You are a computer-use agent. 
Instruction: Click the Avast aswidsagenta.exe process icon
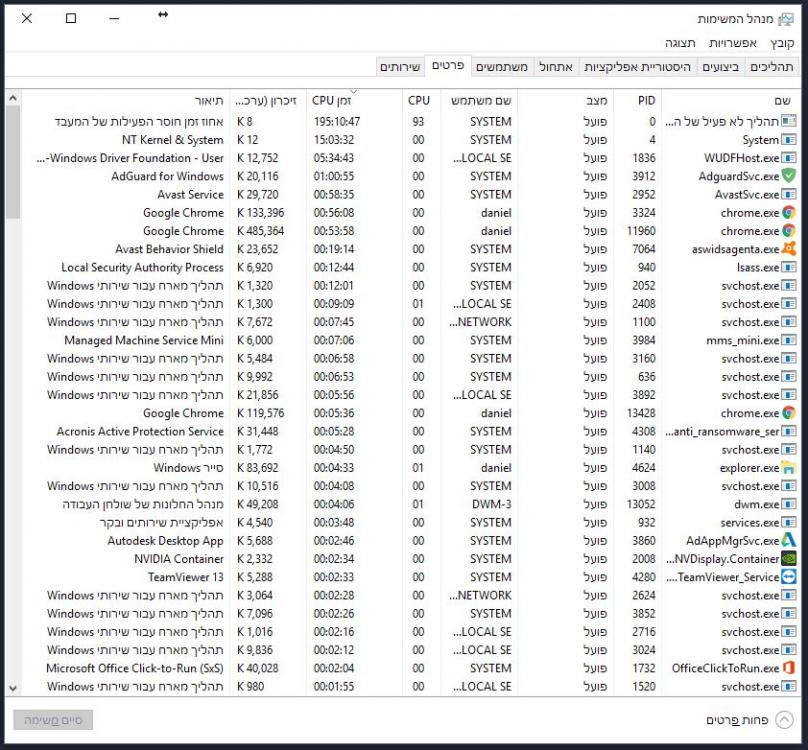click(x=788, y=249)
